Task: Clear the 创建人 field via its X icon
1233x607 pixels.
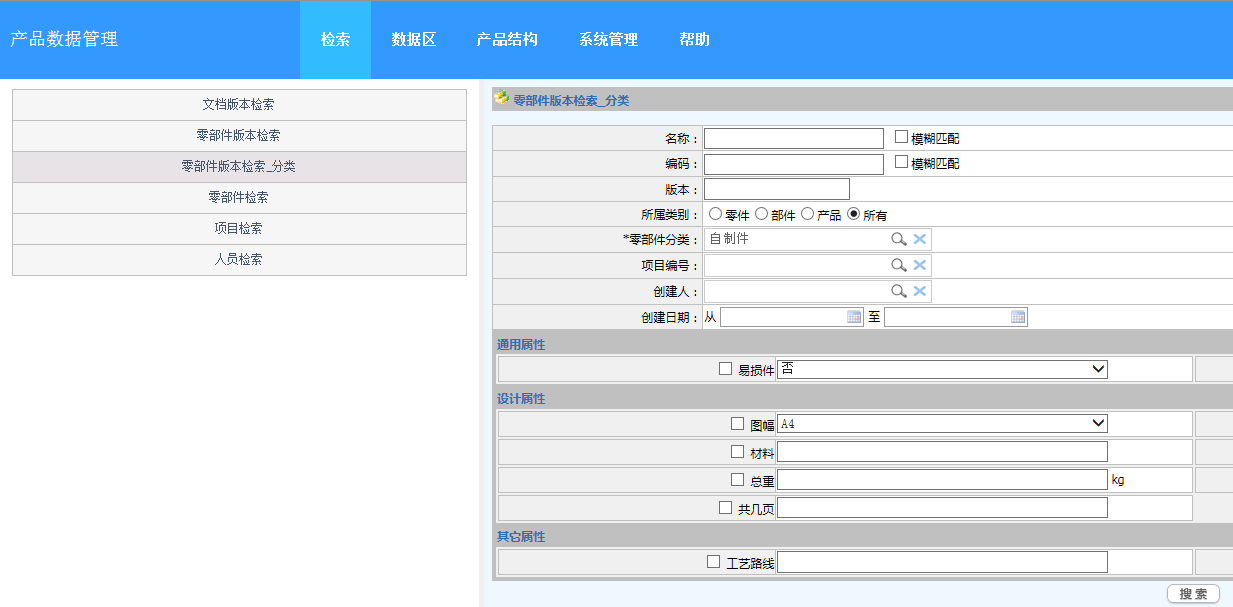Action: click(921, 290)
